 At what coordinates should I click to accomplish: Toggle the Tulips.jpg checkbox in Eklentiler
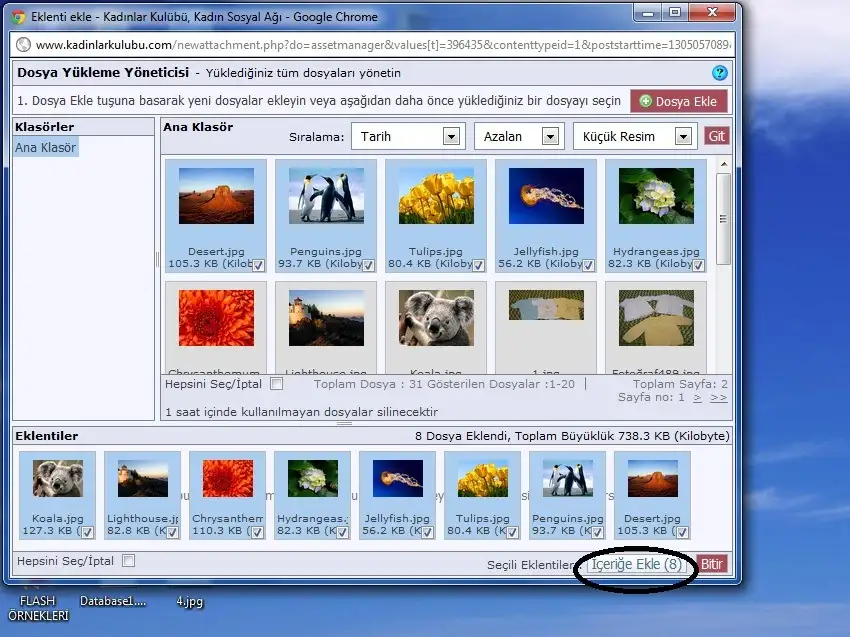[512, 532]
